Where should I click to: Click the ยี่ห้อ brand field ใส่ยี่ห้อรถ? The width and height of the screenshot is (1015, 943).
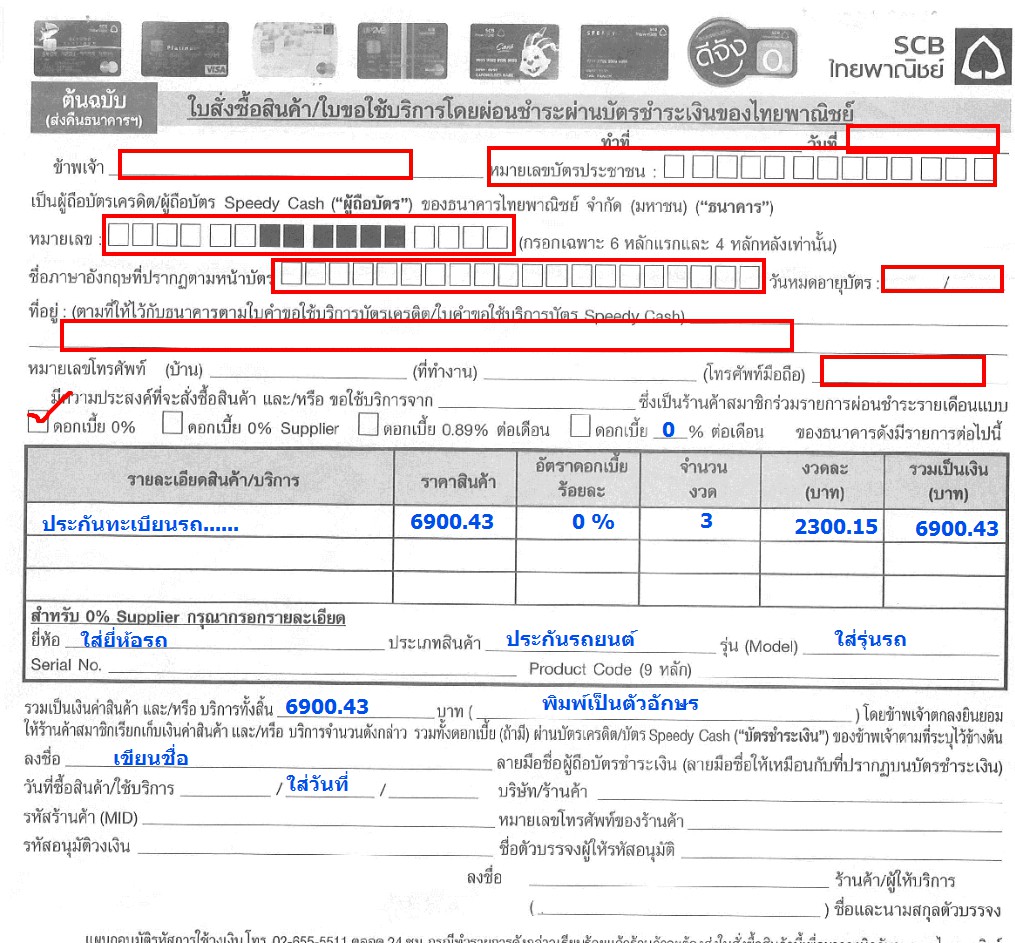coord(223,641)
